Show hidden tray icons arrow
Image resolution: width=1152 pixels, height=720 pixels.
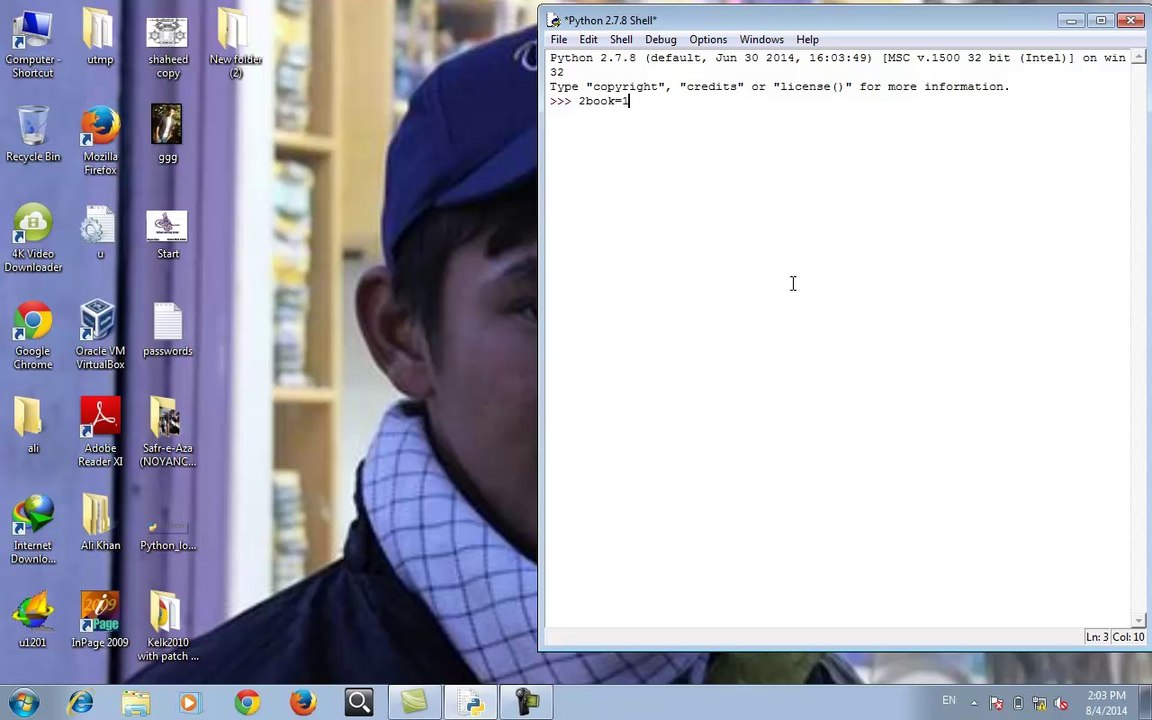point(974,703)
